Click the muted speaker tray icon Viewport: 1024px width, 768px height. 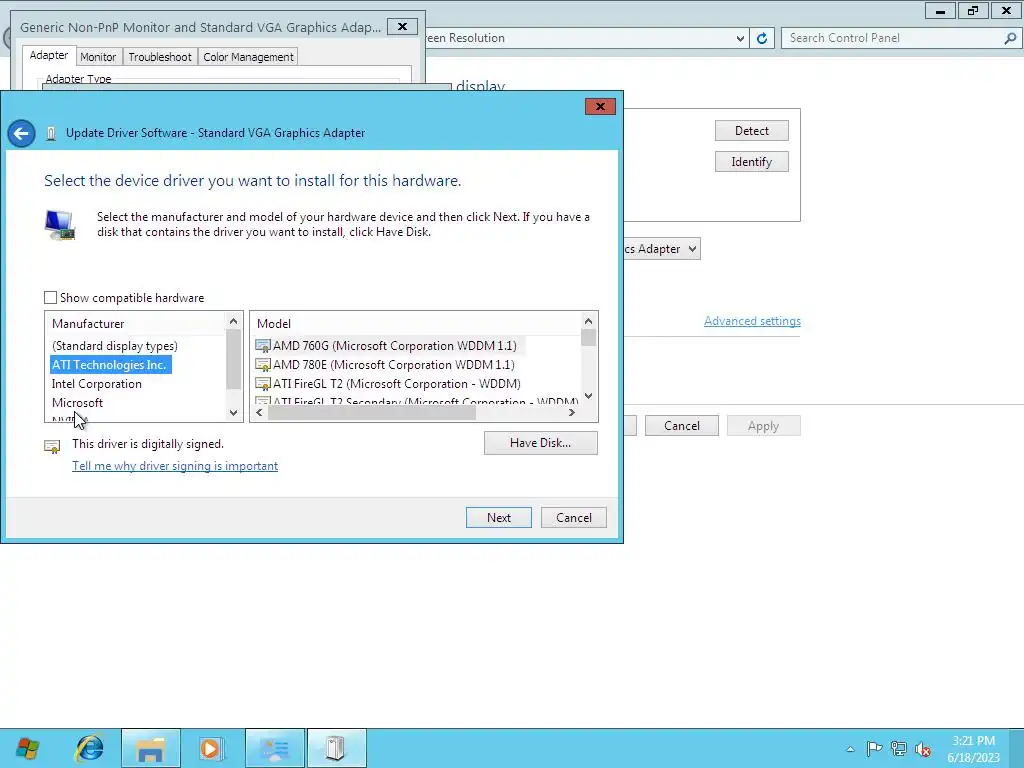coord(923,749)
